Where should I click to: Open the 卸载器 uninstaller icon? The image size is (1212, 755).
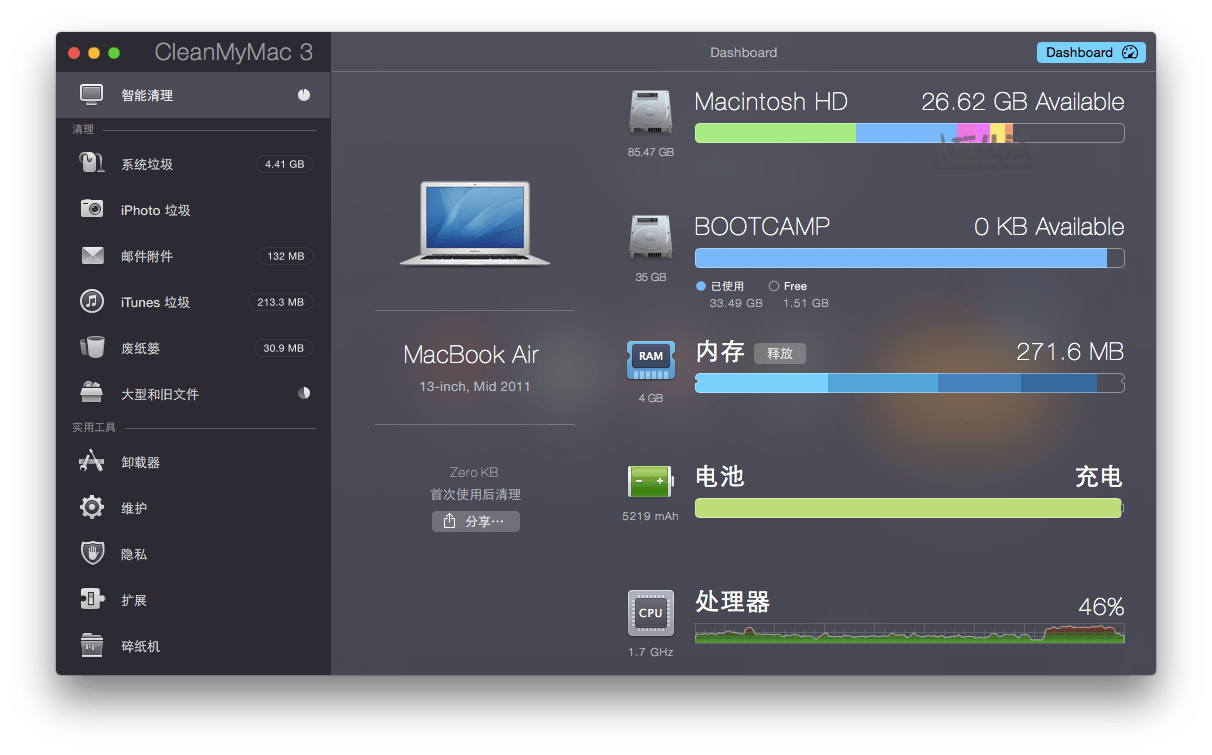[x=92, y=462]
